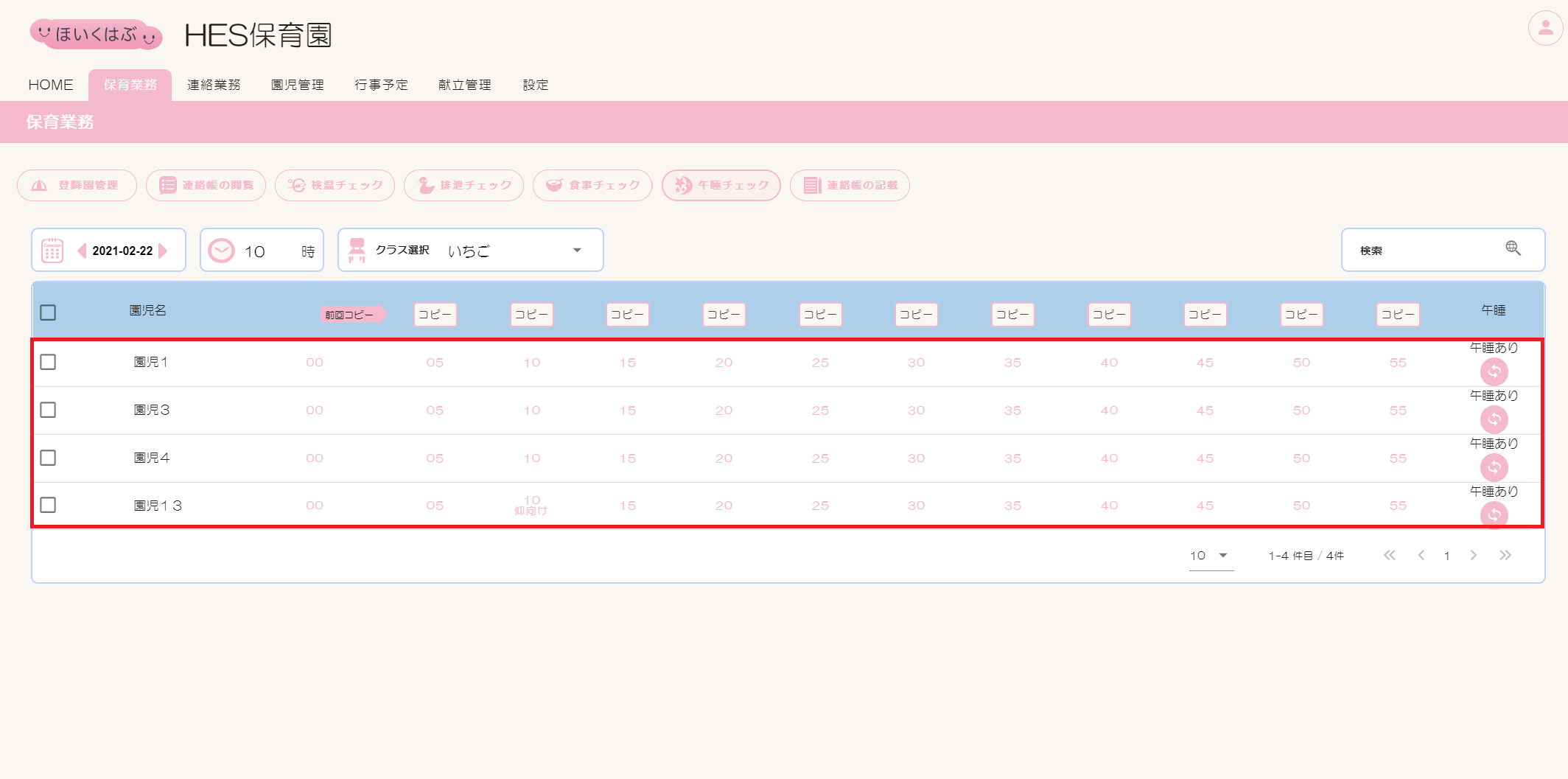Viewport: 1568px width, 779px height.
Task: Click the search magnifier icon
Action: 1513,248
